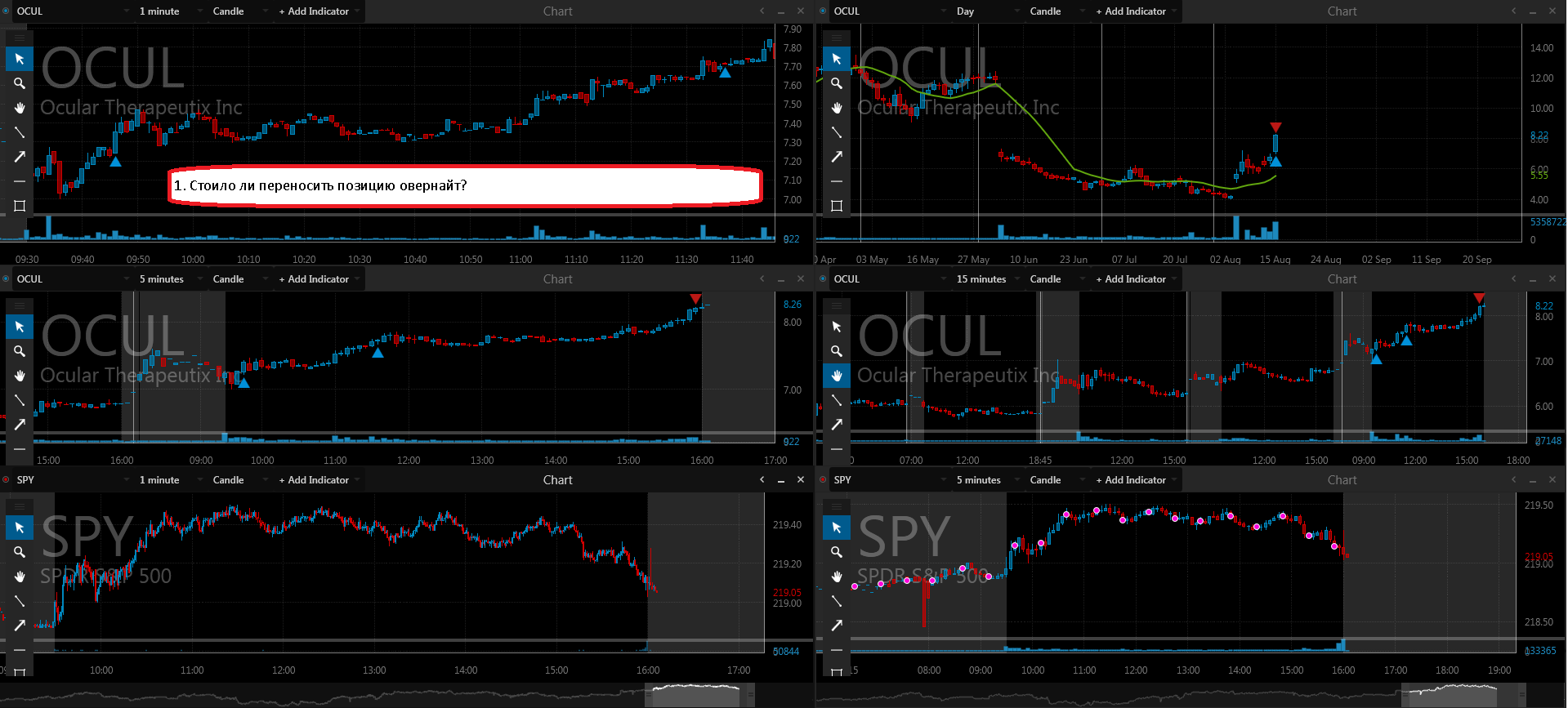This screenshot has height=708, width=1568.
Task: Pick arrow drawing tool in SPY 1 minute chart
Action: point(20,626)
